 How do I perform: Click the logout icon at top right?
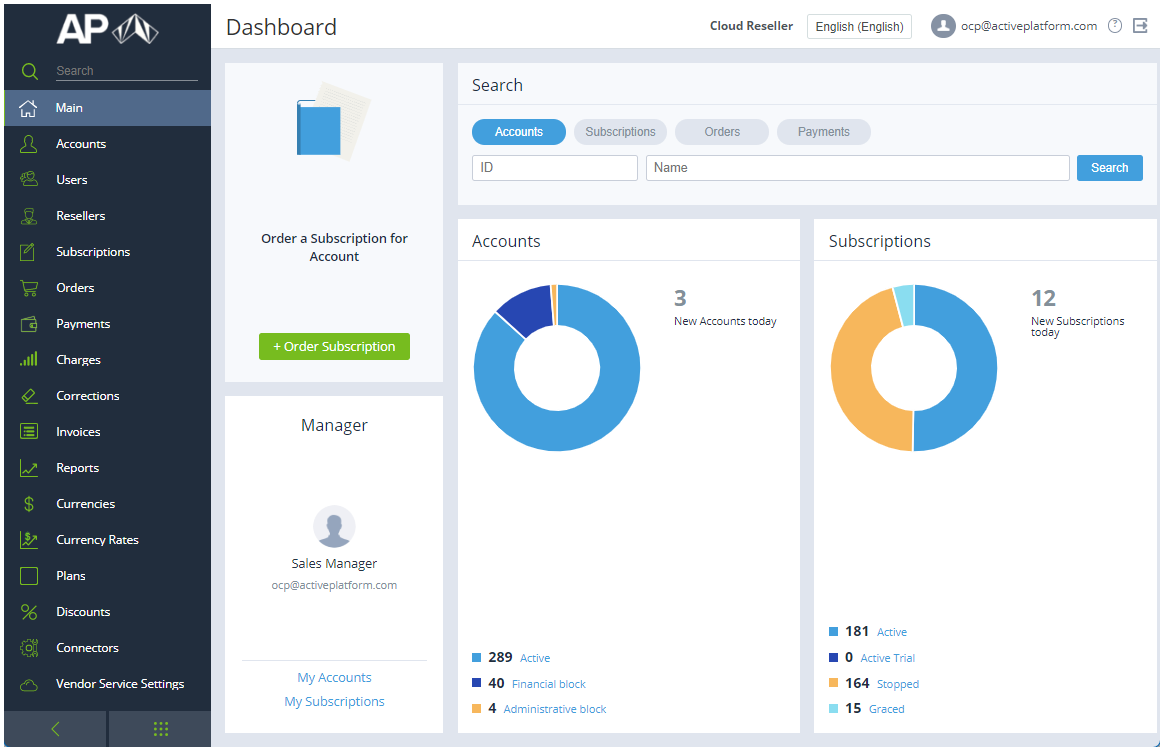pos(1141,25)
